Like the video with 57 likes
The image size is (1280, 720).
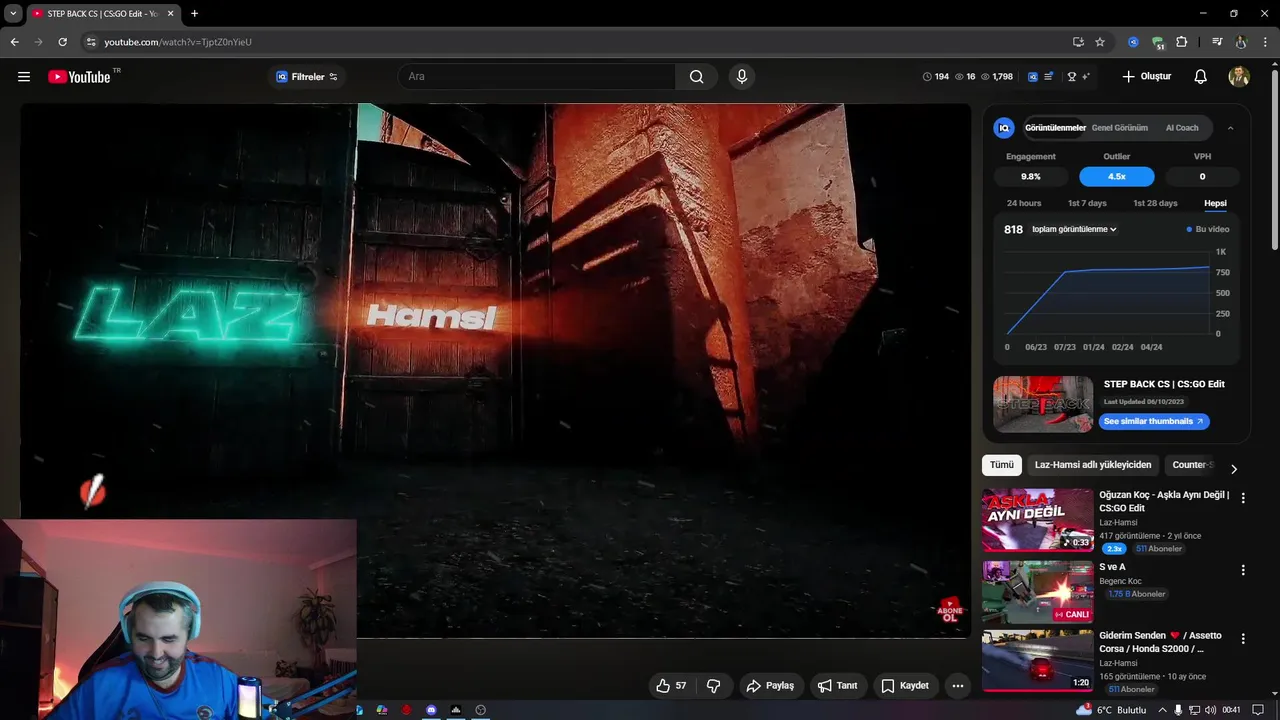click(671, 686)
